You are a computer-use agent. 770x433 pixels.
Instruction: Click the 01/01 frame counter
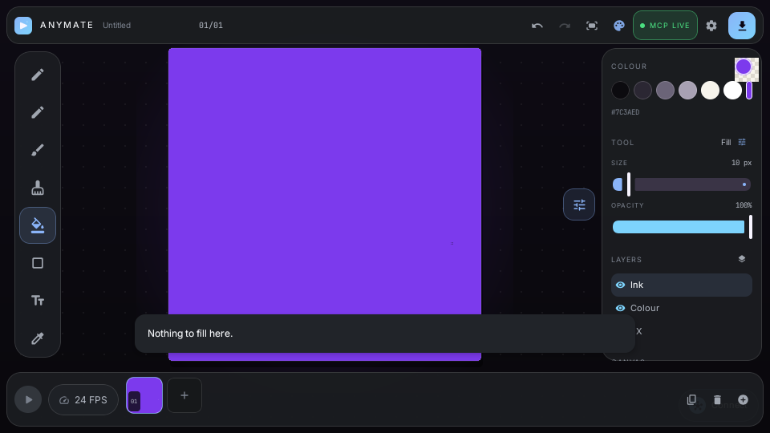(x=211, y=25)
